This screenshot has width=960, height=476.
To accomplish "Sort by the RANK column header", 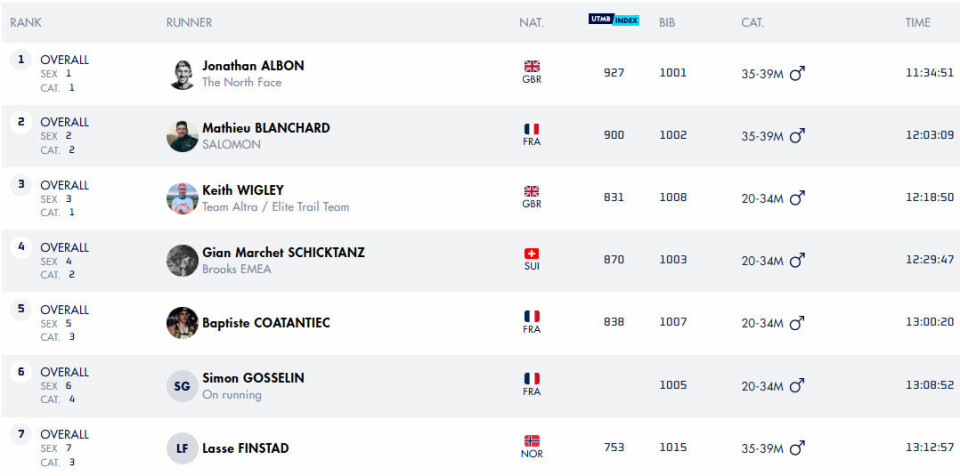I will tap(26, 22).
